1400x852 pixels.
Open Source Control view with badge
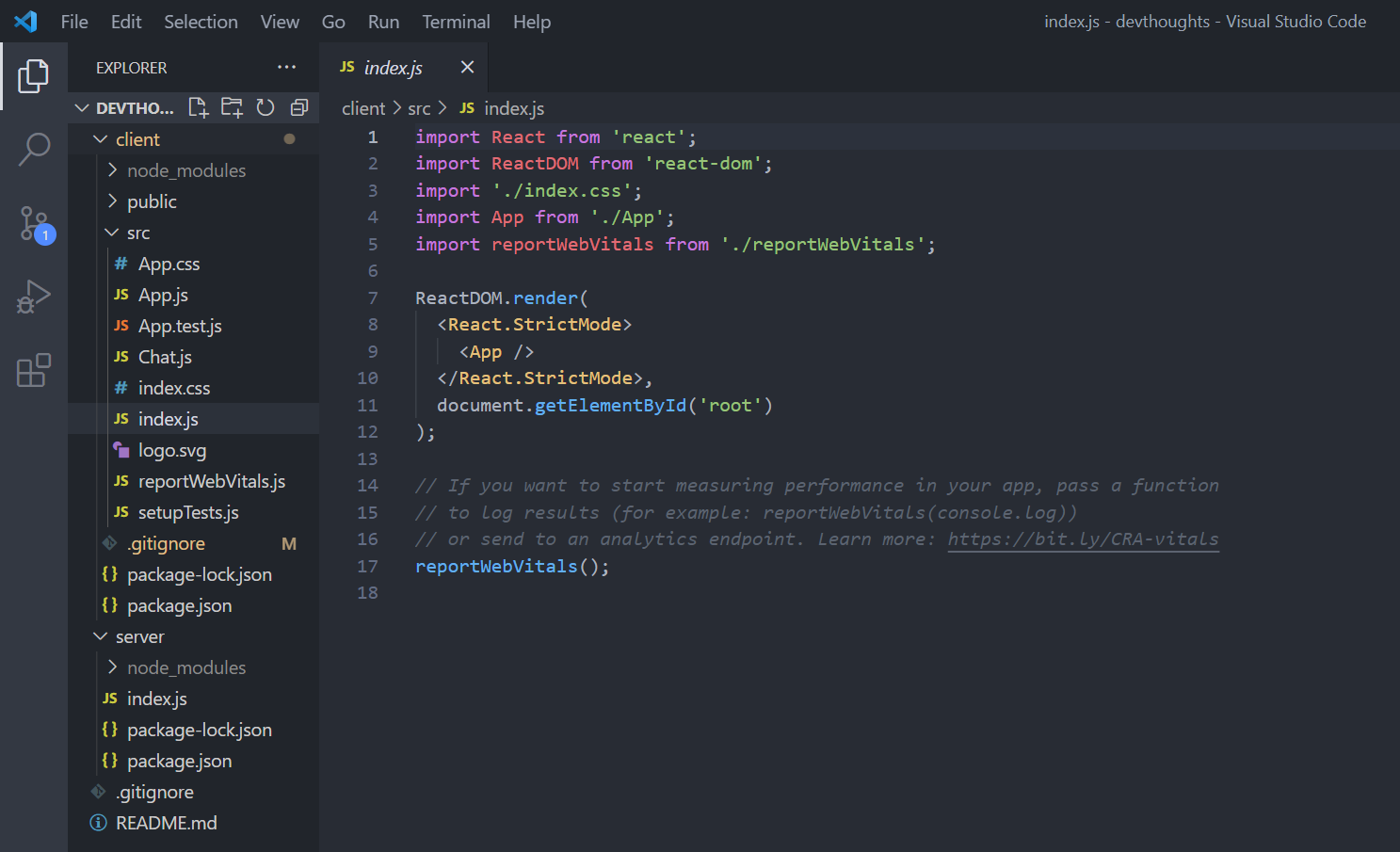pos(36,224)
